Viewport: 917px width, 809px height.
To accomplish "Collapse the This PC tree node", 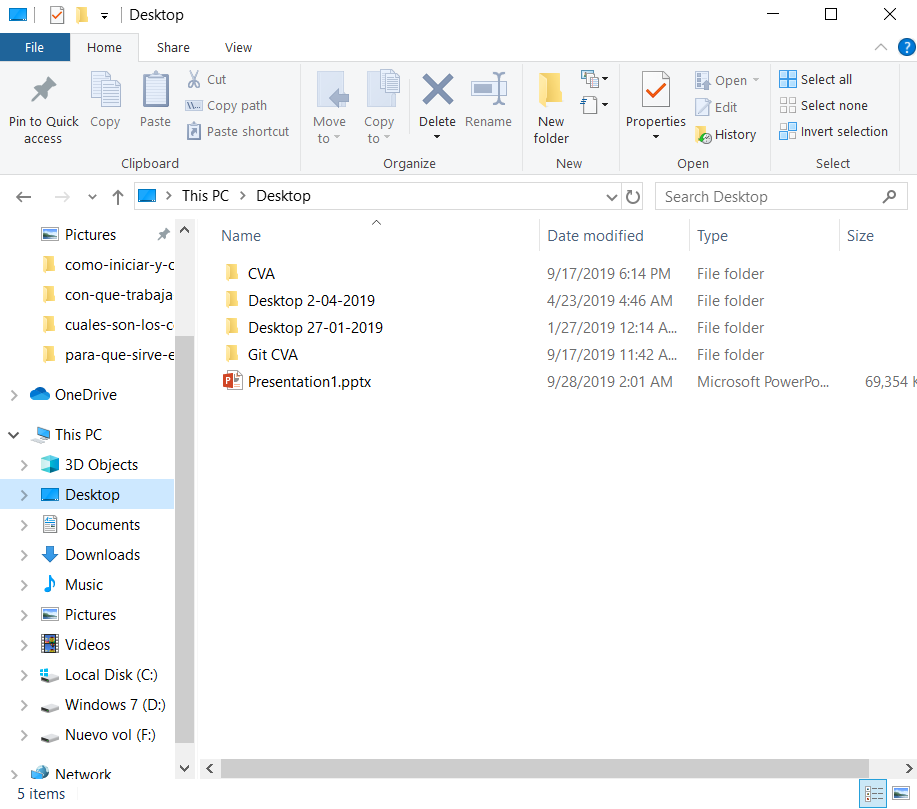I will point(14,435).
